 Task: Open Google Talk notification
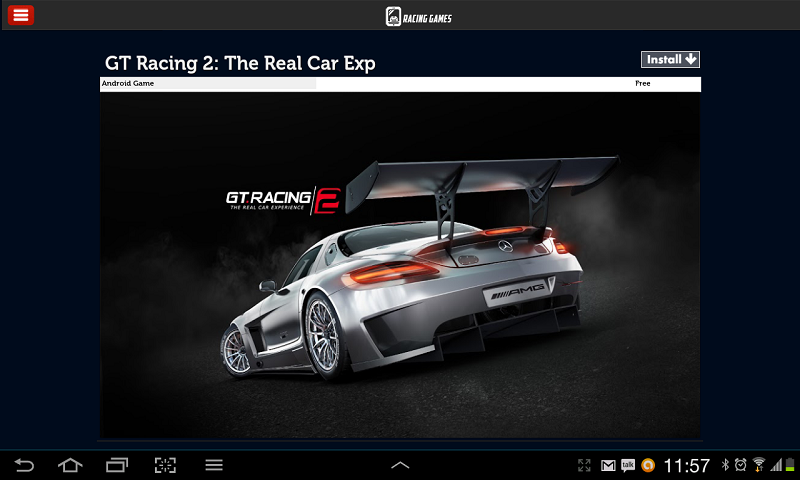click(628, 465)
